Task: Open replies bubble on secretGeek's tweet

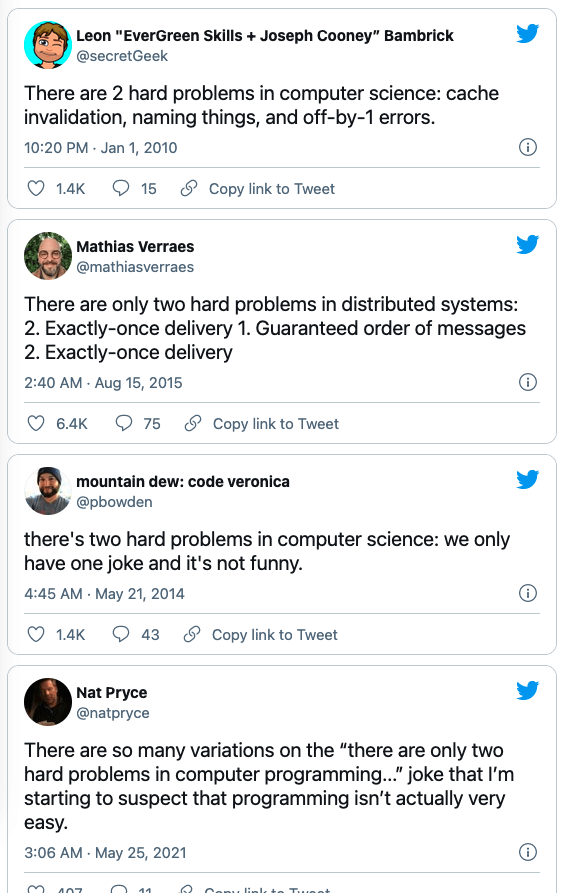Action: (121, 189)
